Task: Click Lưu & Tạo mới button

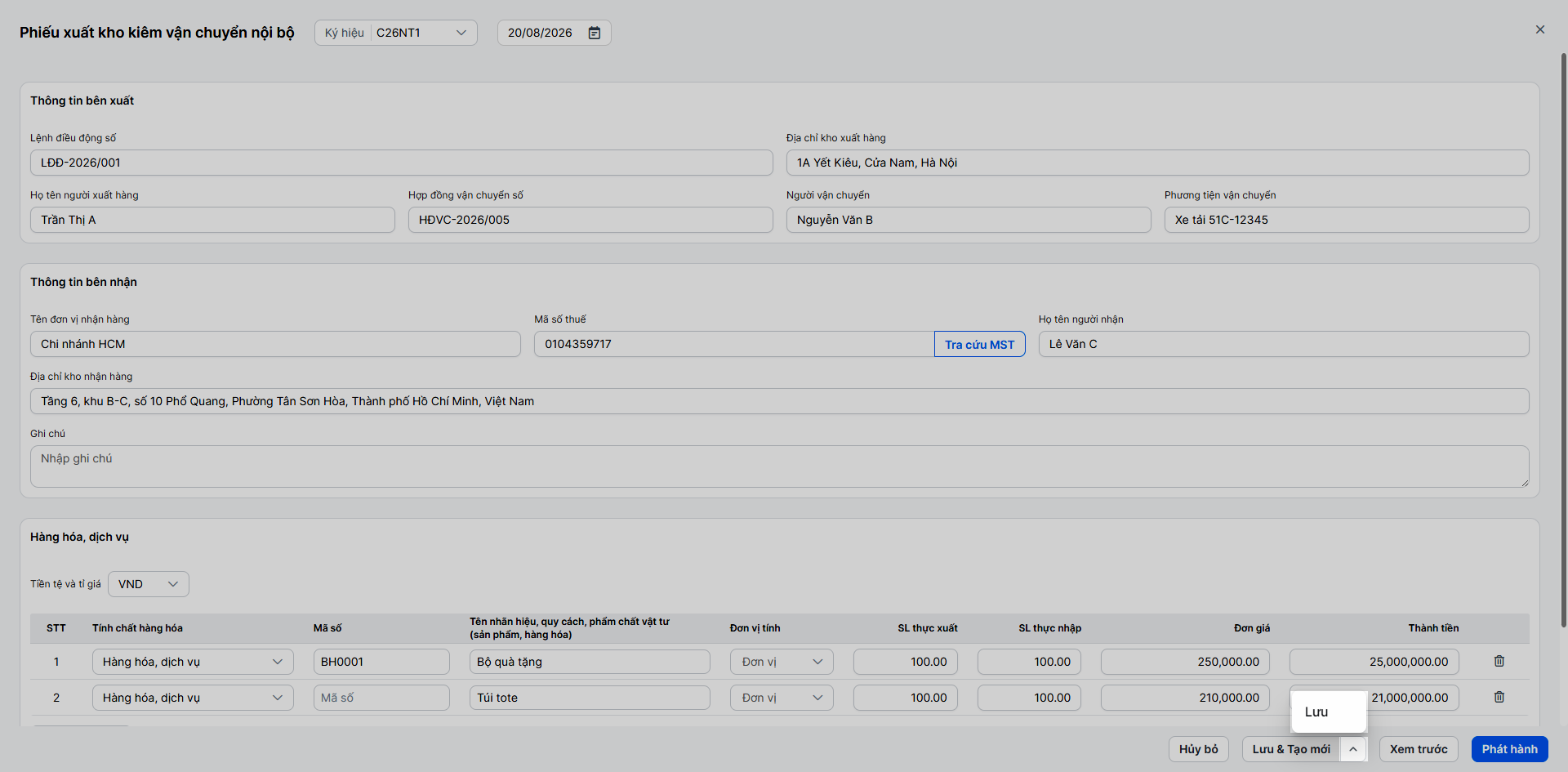Action: coord(1291,749)
